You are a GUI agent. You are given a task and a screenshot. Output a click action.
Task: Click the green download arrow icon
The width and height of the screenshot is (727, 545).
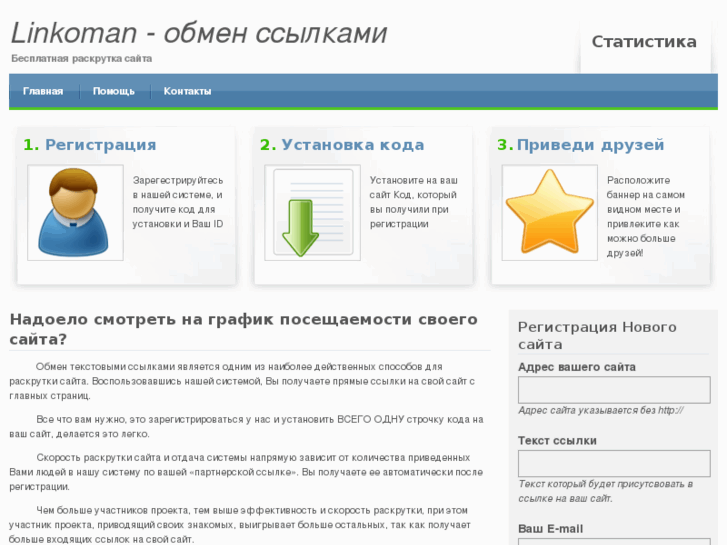click(x=312, y=212)
